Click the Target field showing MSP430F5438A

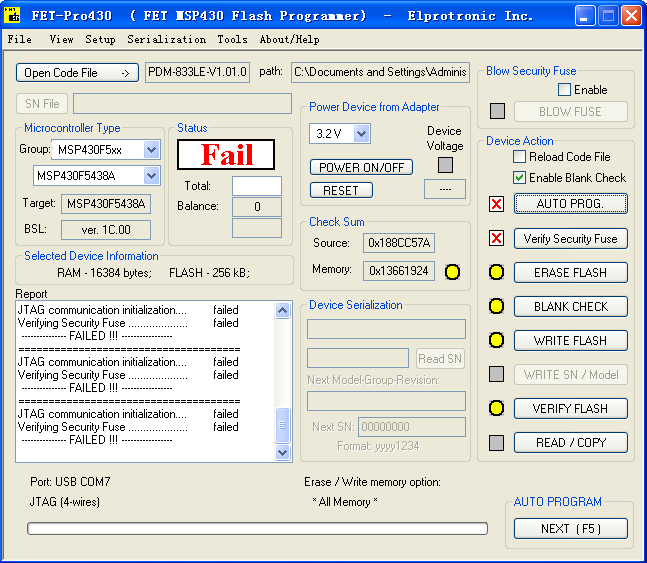click(106, 204)
